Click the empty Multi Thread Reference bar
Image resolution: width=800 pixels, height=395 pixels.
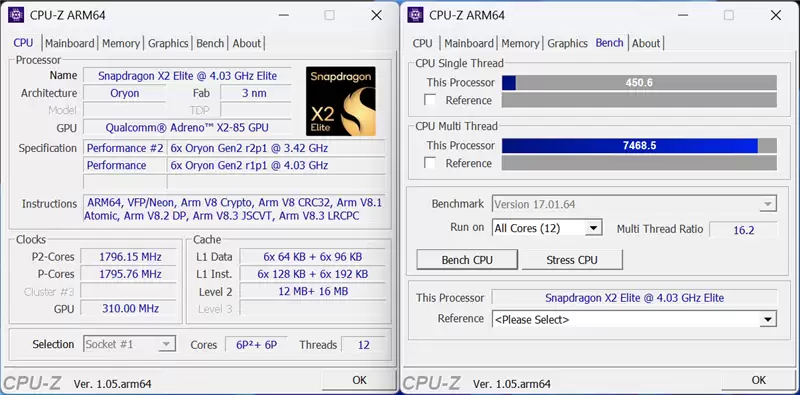click(639, 163)
